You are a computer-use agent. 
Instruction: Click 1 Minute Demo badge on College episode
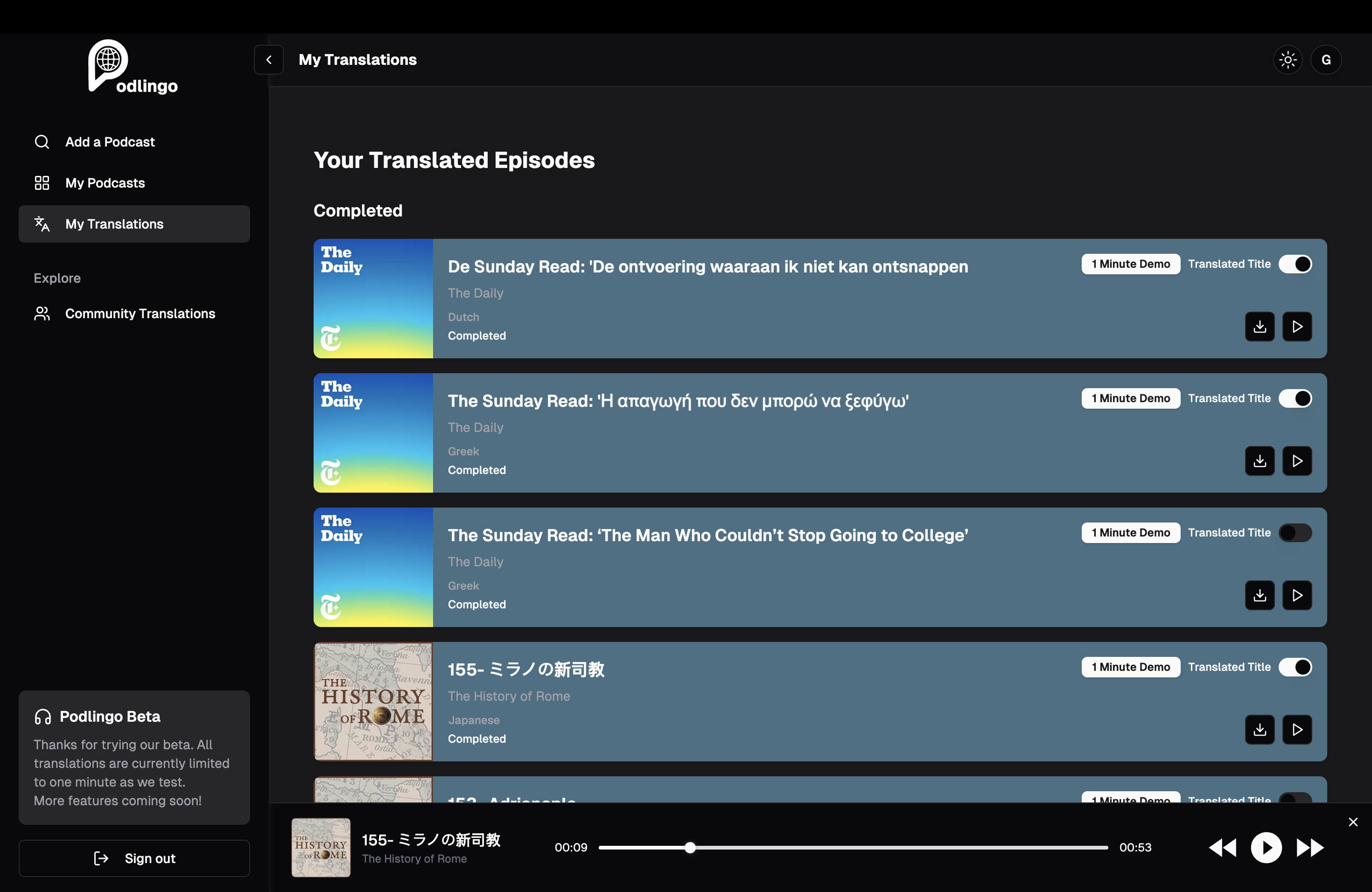click(x=1130, y=532)
